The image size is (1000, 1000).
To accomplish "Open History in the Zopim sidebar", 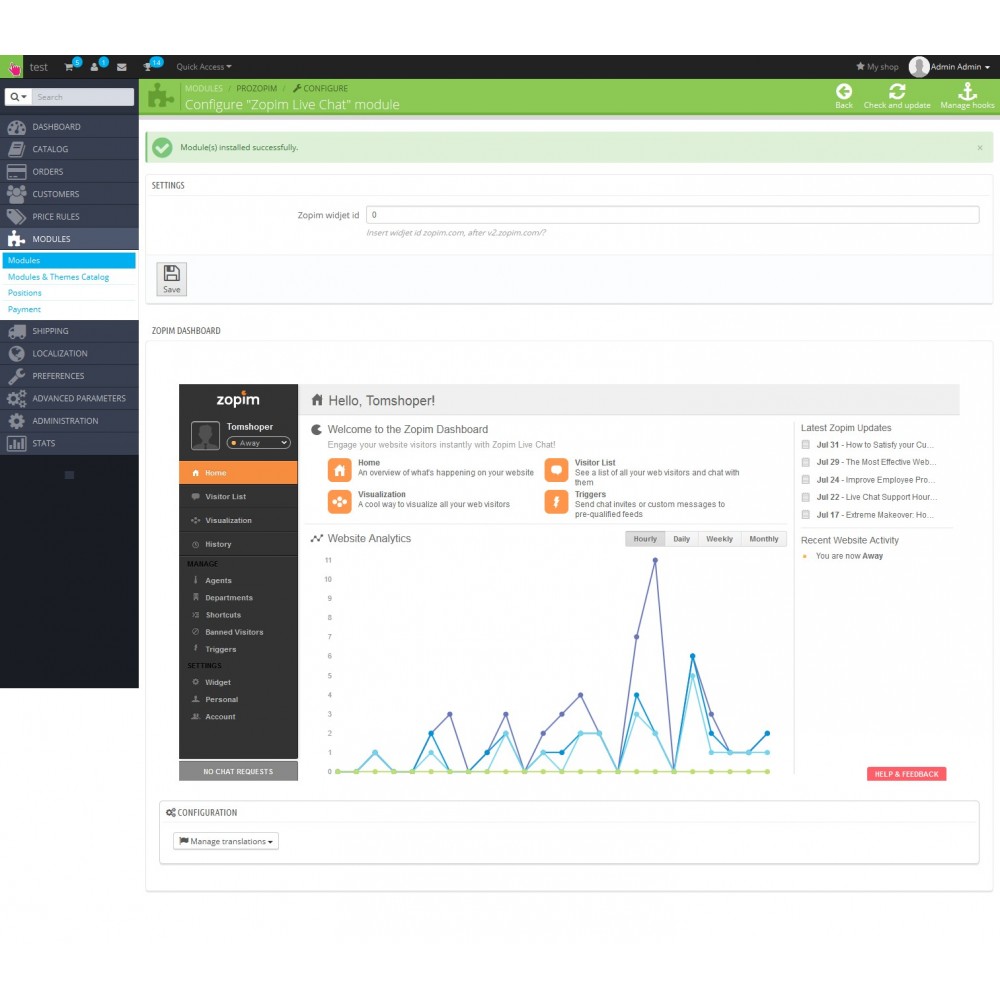I will (238, 544).
